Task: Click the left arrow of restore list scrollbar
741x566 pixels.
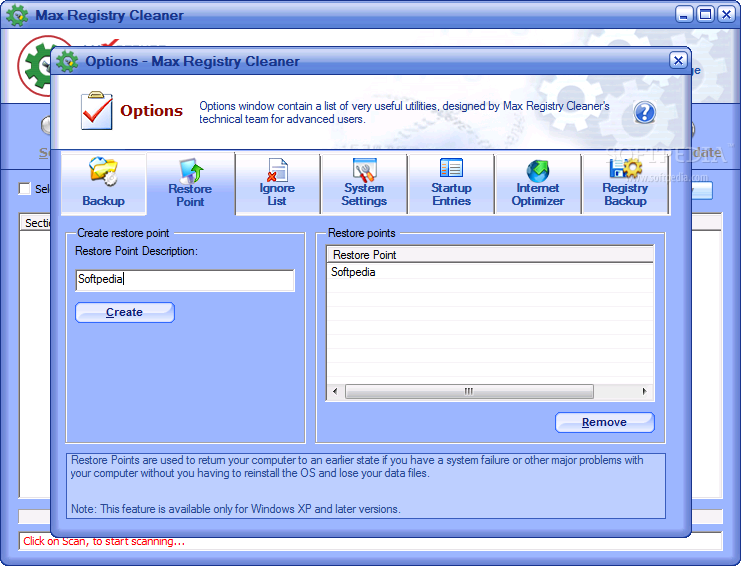Action: pyautogui.click(x=335, y=391)
